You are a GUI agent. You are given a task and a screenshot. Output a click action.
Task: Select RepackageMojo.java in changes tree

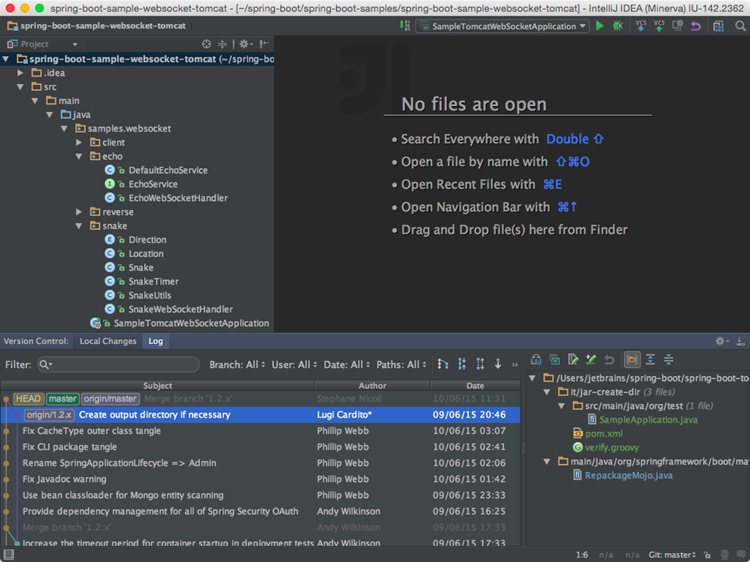(x=629, y=475)
